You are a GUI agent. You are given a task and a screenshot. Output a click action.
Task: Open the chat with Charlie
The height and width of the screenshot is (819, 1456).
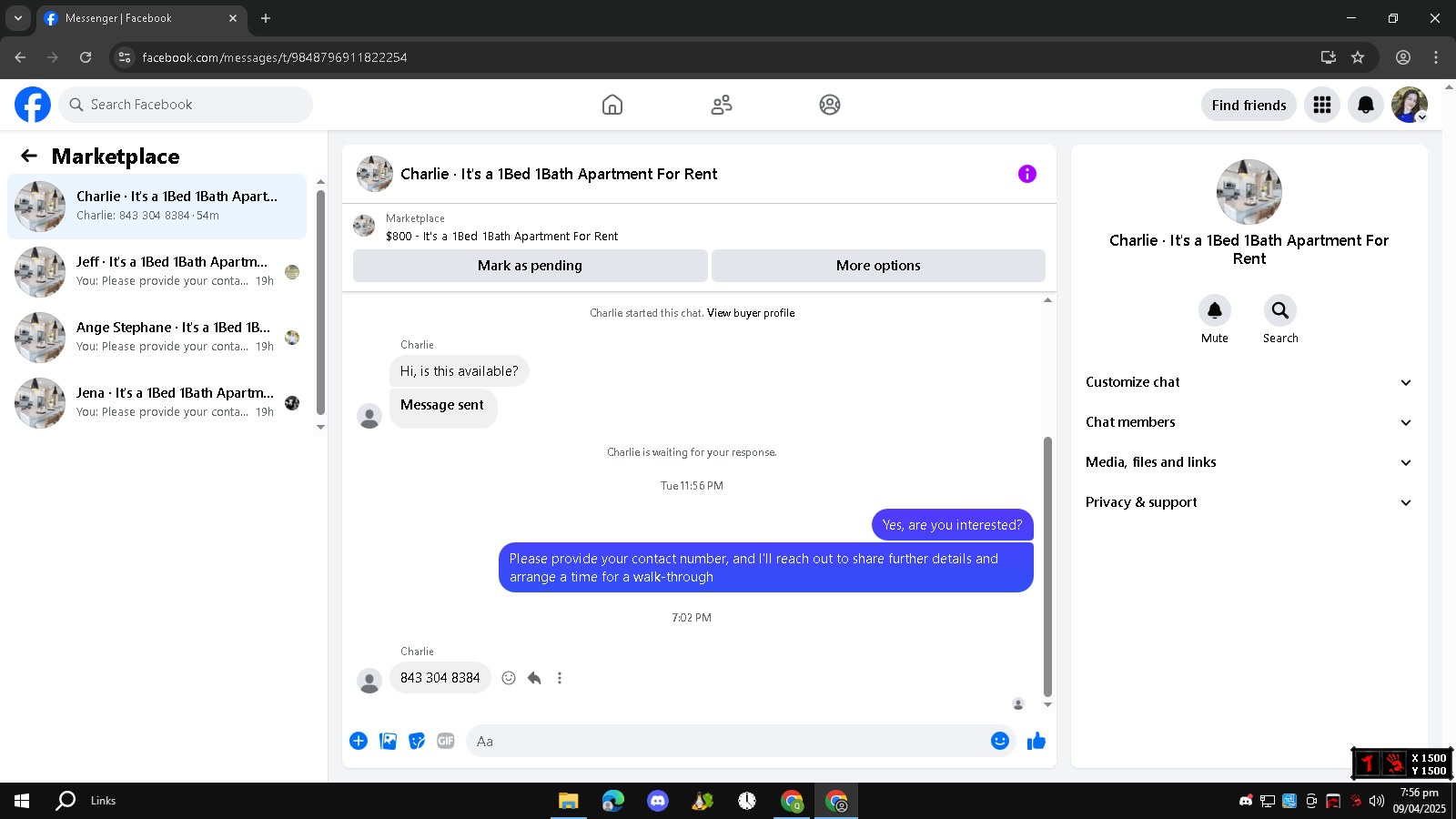pos(157,207)
